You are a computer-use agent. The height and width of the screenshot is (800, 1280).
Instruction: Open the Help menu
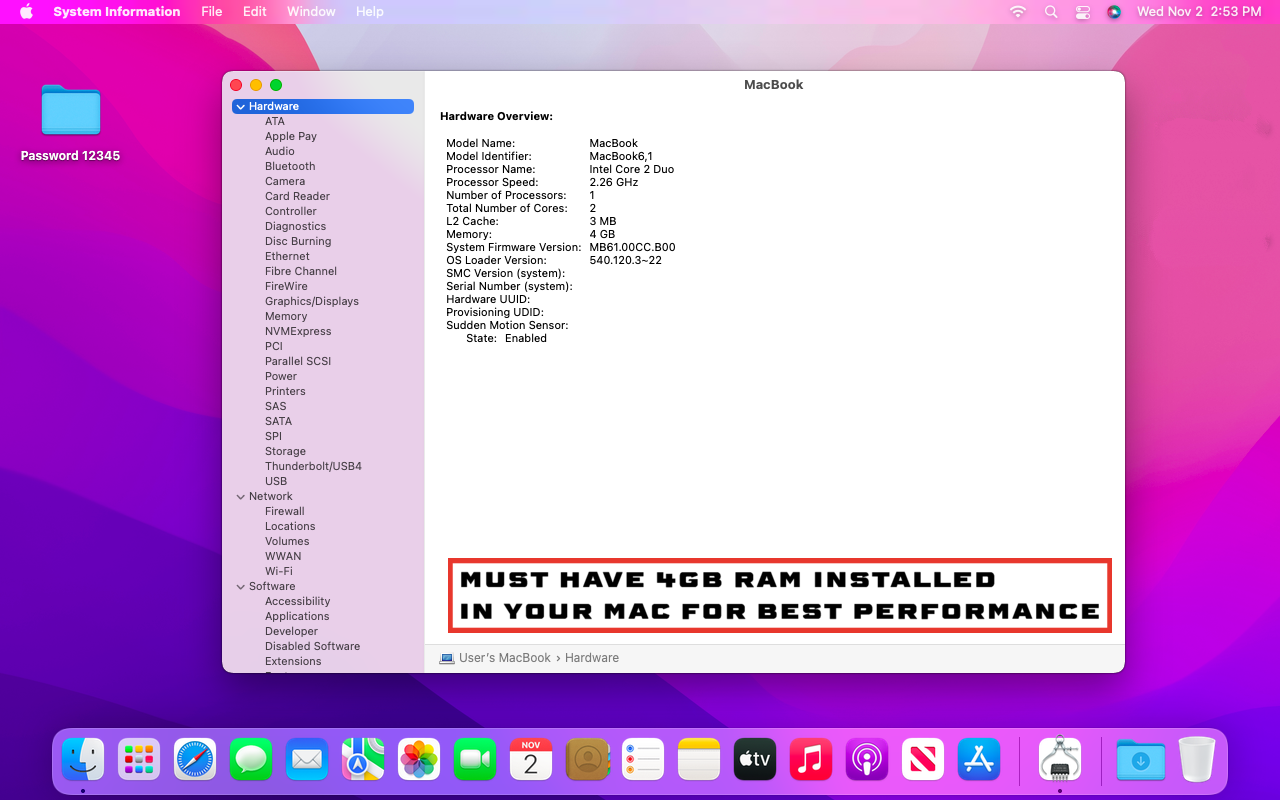(370, 12)
